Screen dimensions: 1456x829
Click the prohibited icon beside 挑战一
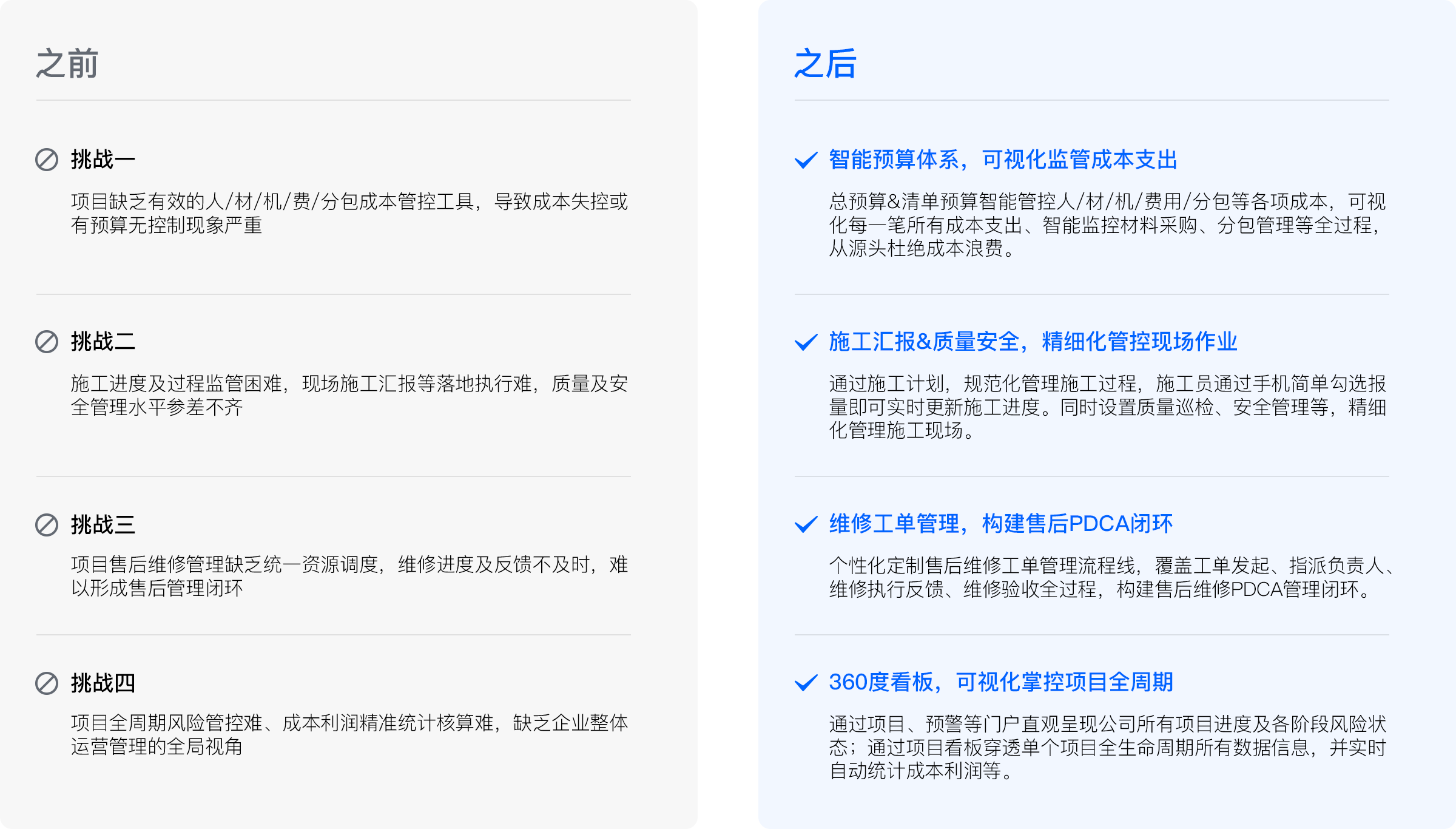(47, 160)
